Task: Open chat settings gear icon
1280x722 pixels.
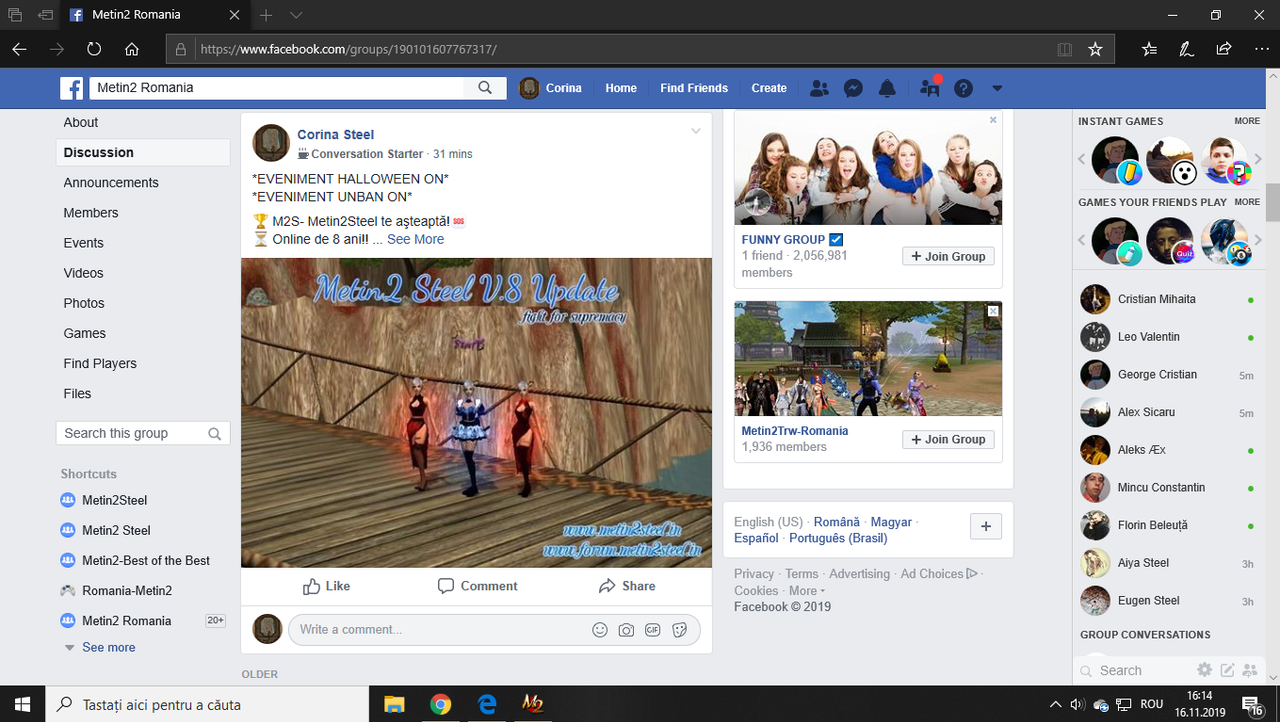Action: 1205,670
